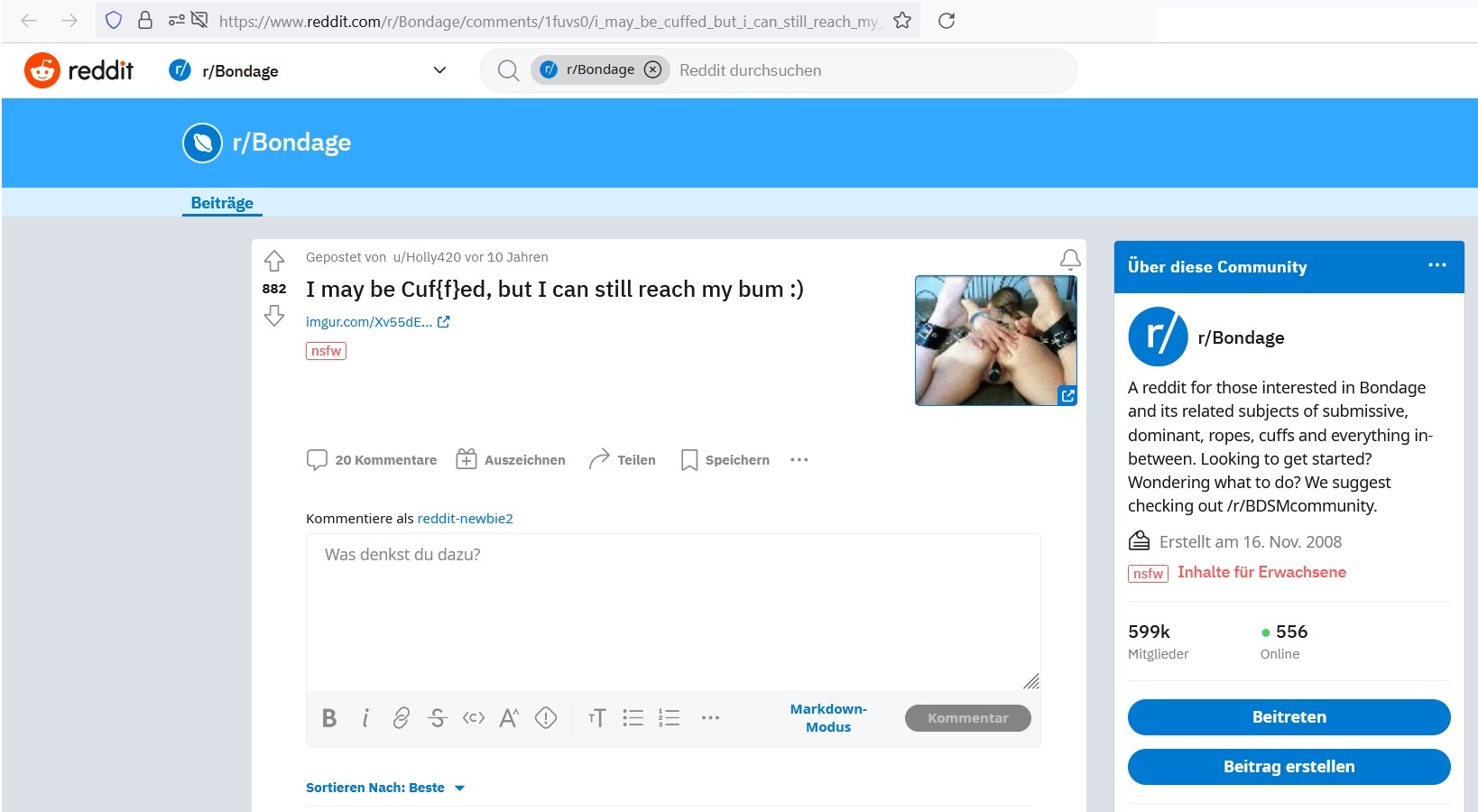Open the 20 Kommentare section

tap(372, 460)
